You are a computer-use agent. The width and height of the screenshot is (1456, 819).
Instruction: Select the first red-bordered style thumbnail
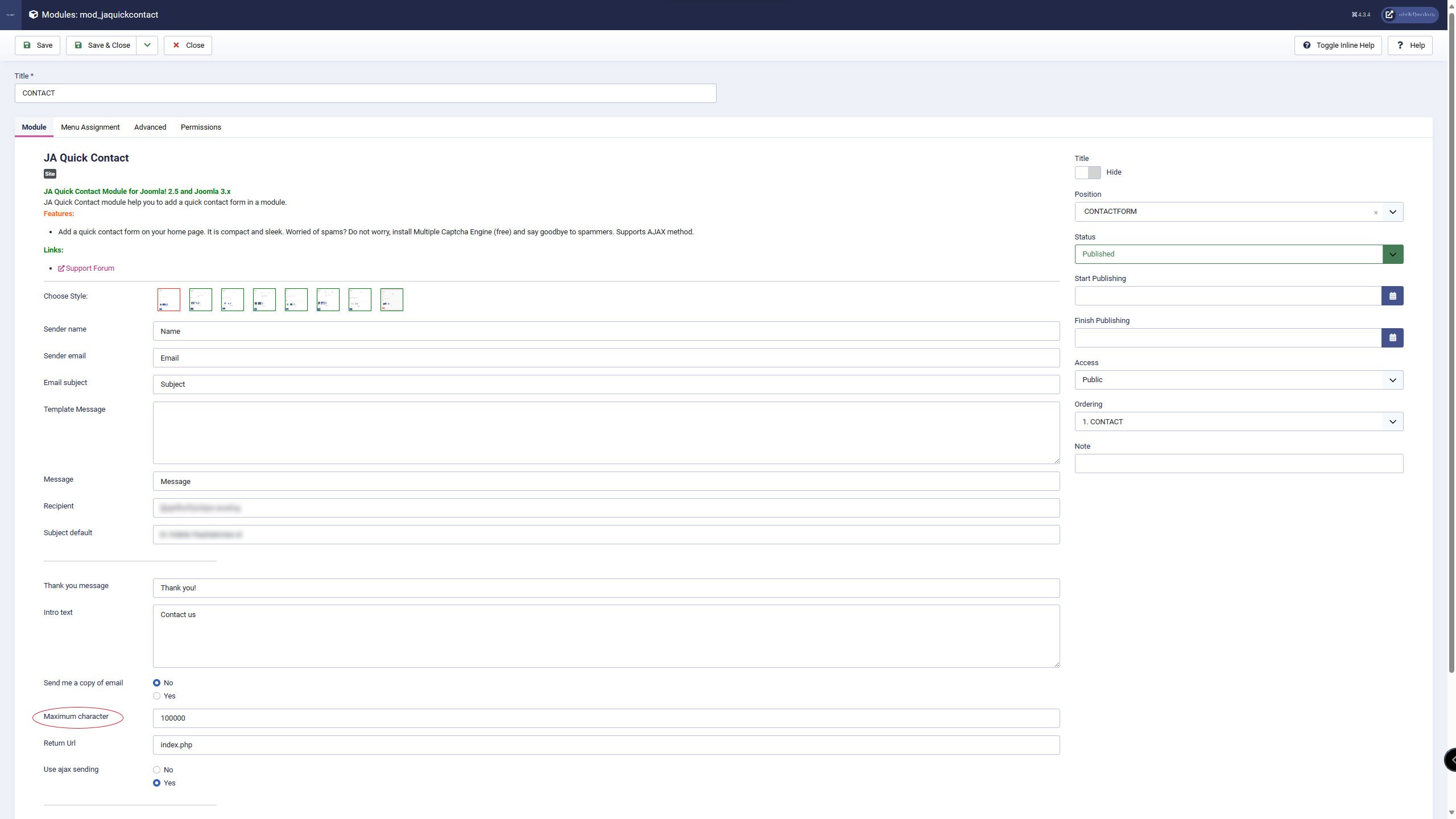coord(168,300)
